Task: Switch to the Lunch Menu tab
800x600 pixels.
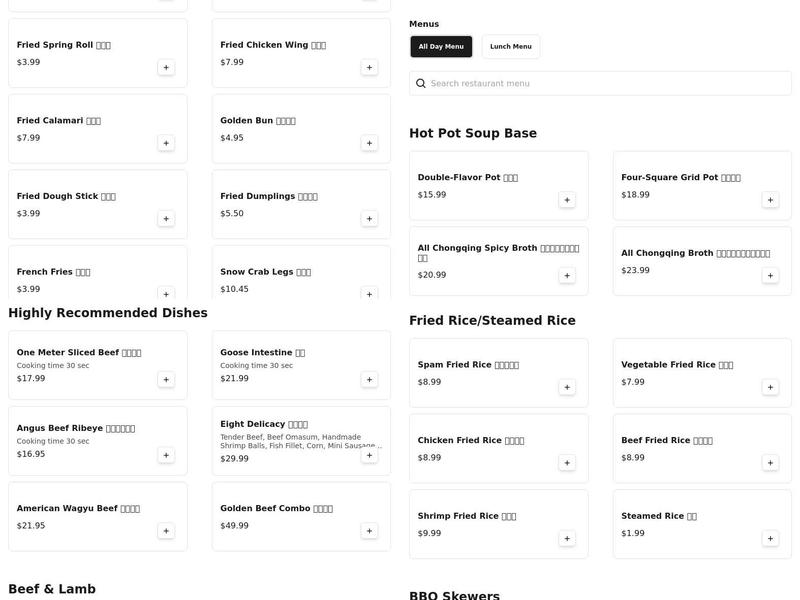Action: click(x=511, y=47)
